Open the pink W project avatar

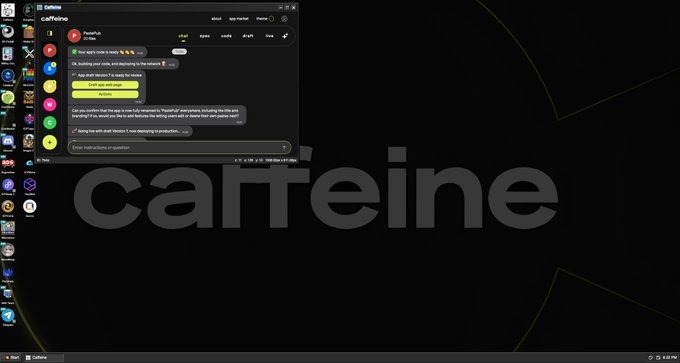point(49,105)
